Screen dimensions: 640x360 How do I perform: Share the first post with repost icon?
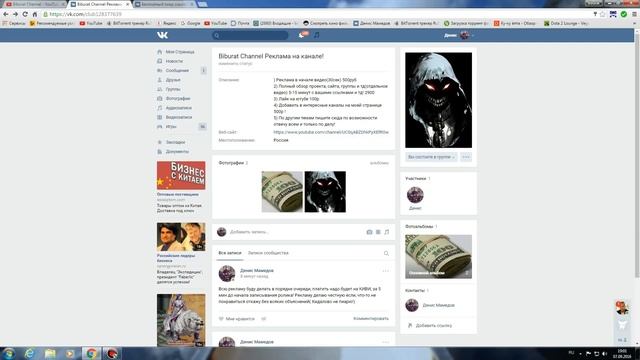[264, 319]
